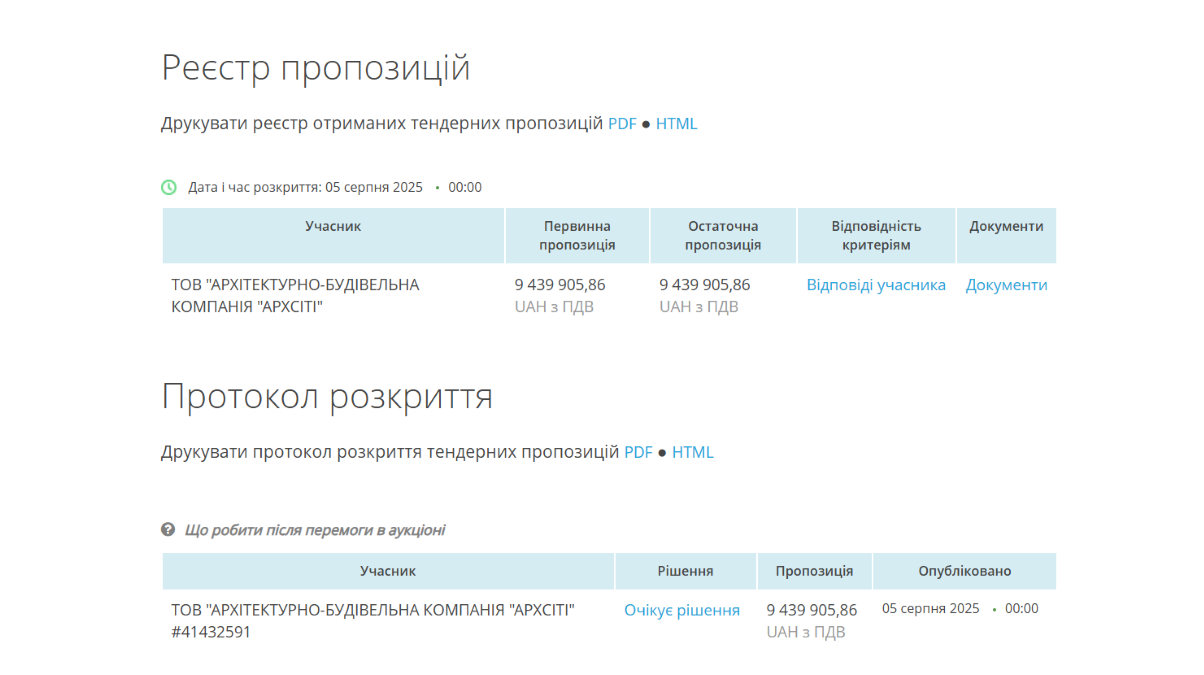The width and height of the screenshot is (1204, 675).
Task: Click the 'Реєстр пропозицій' heading
Action: click(x=316, y=68)
